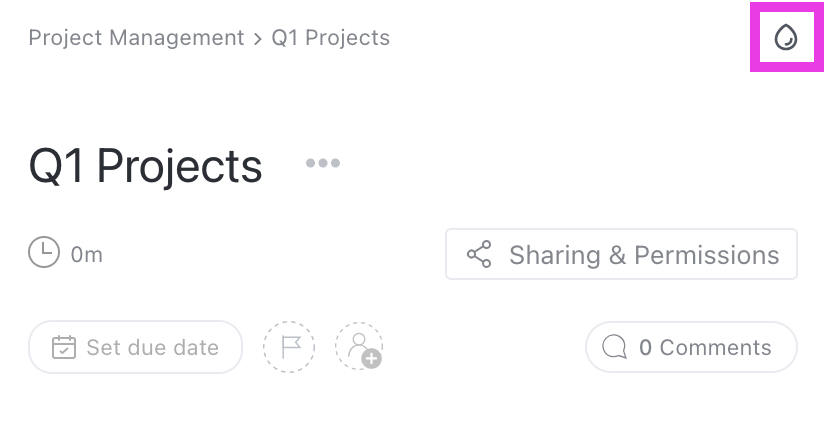Viewport: 832px width, 424px height.
Task: Click the share nodes icon
Action: pos(479,254)
